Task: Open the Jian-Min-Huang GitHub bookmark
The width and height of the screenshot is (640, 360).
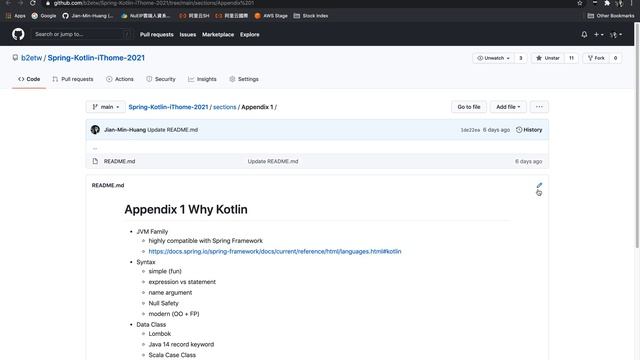Action: coord(88,16)
